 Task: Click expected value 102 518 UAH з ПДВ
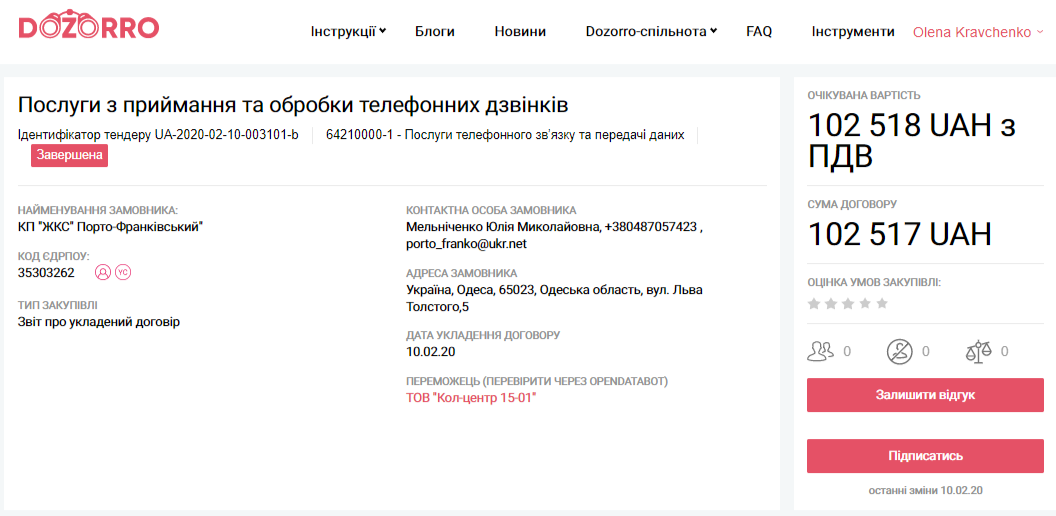(x=912, y=141)
